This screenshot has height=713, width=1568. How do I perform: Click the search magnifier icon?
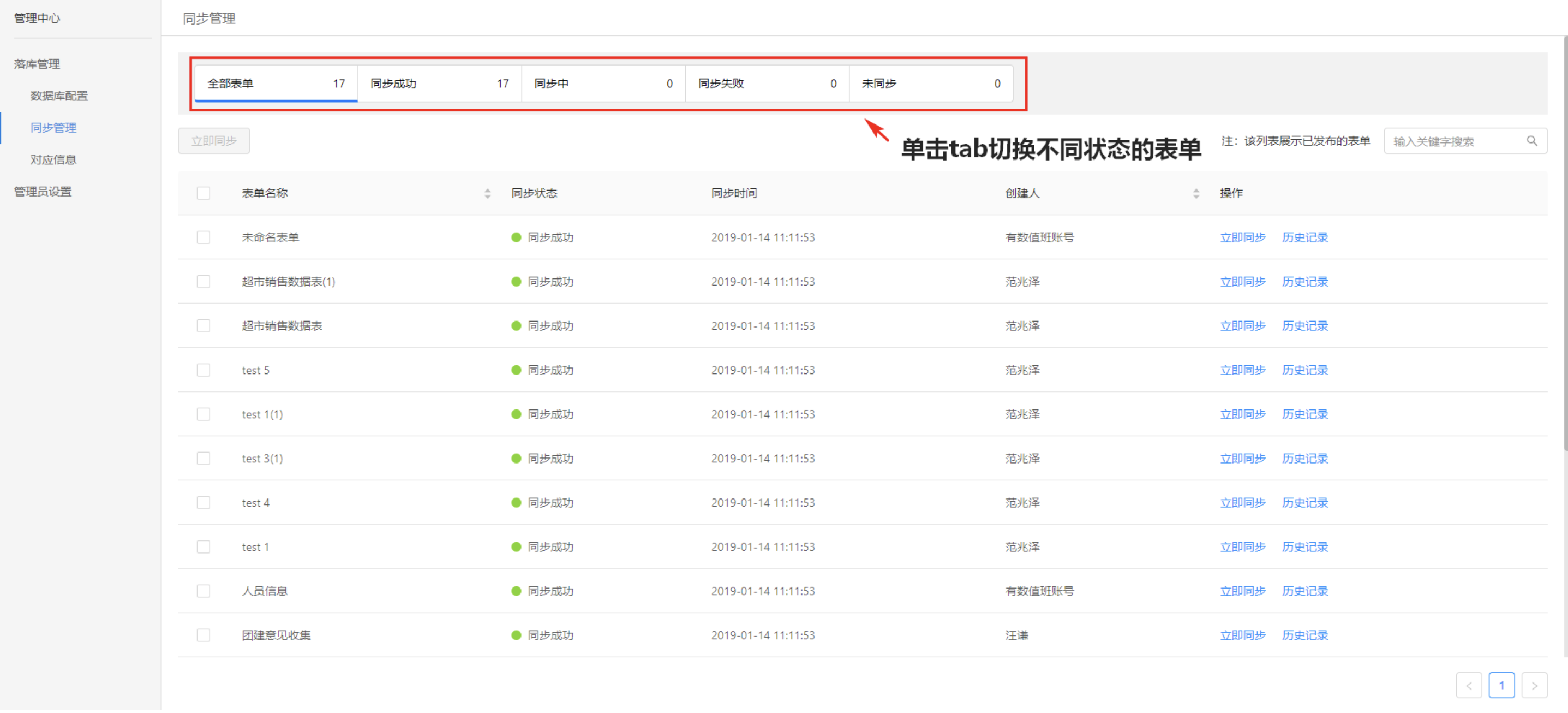1531,142
